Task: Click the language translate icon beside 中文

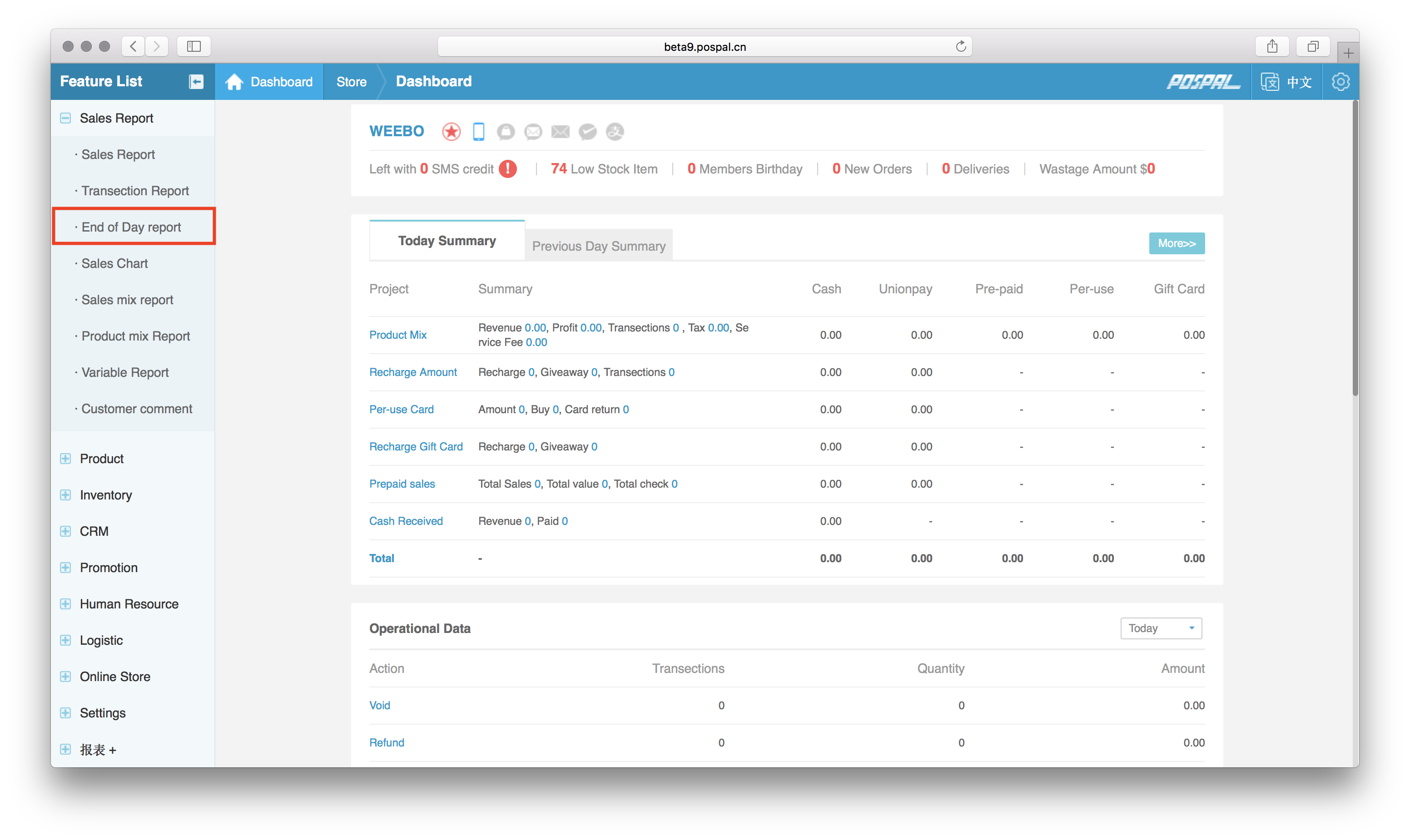Action: coord(1270,82)
